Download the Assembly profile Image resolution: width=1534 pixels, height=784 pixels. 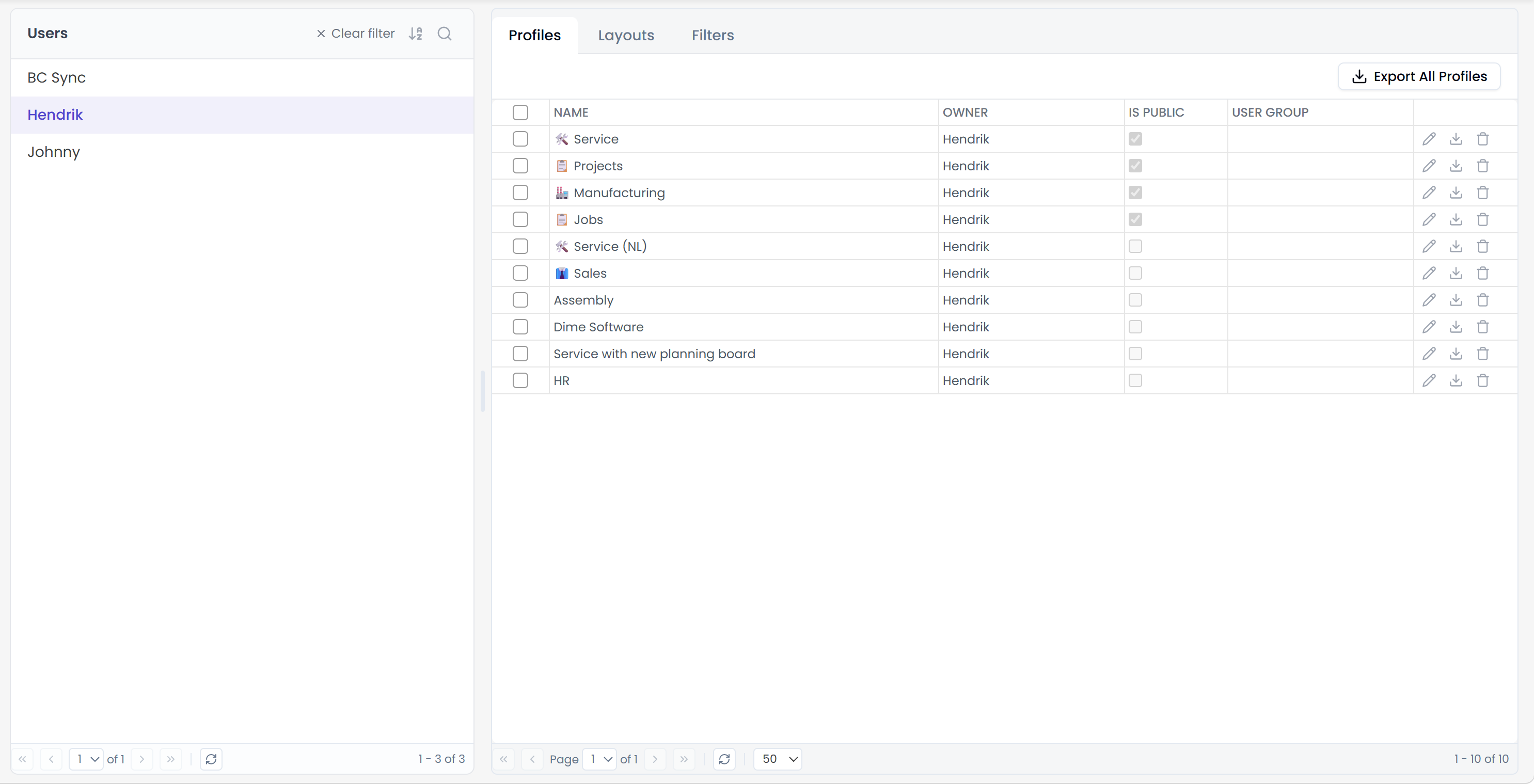tap(1456, 299)
